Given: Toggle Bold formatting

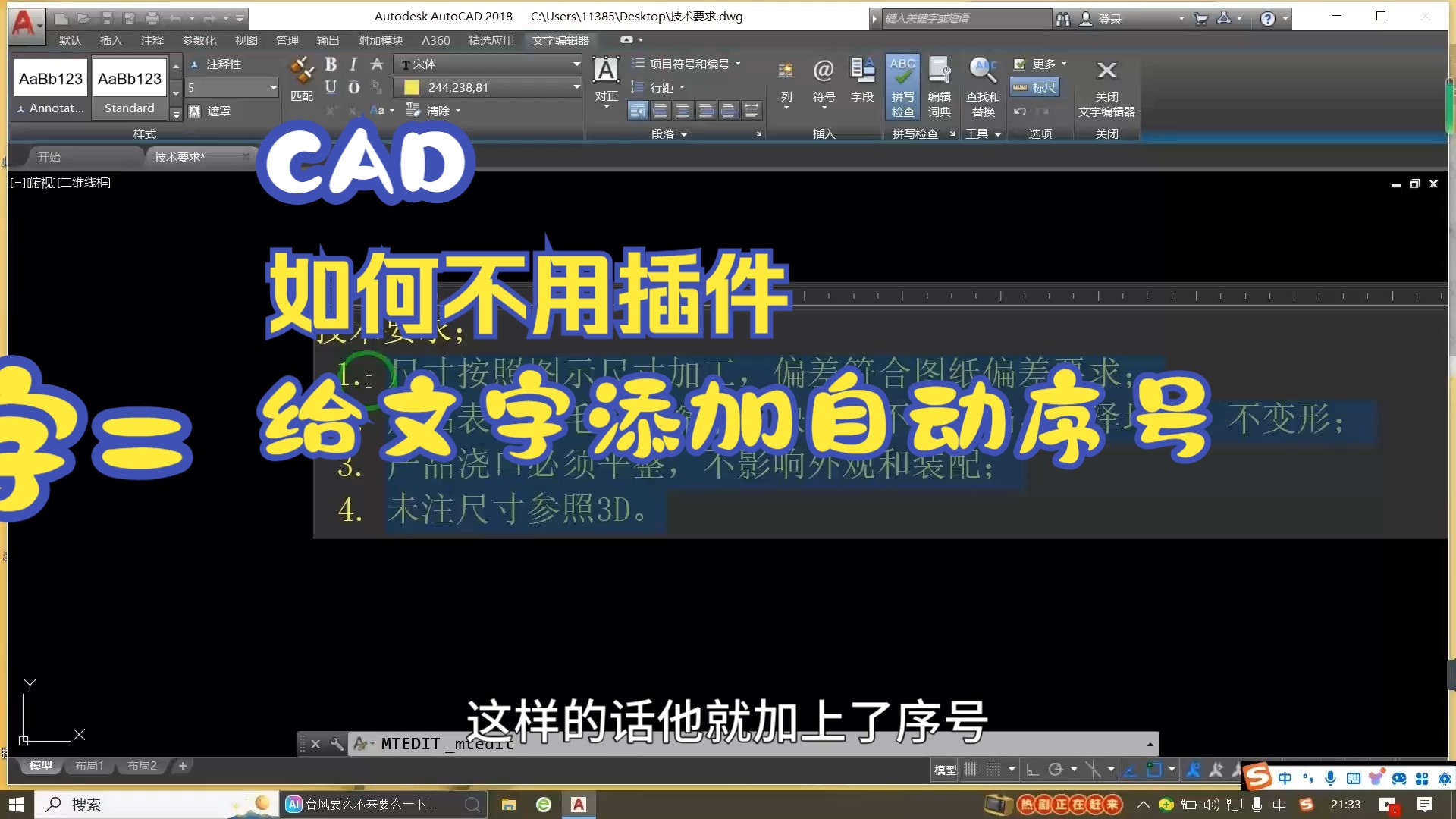Looking at the screenshot, I should click(331, 64).
